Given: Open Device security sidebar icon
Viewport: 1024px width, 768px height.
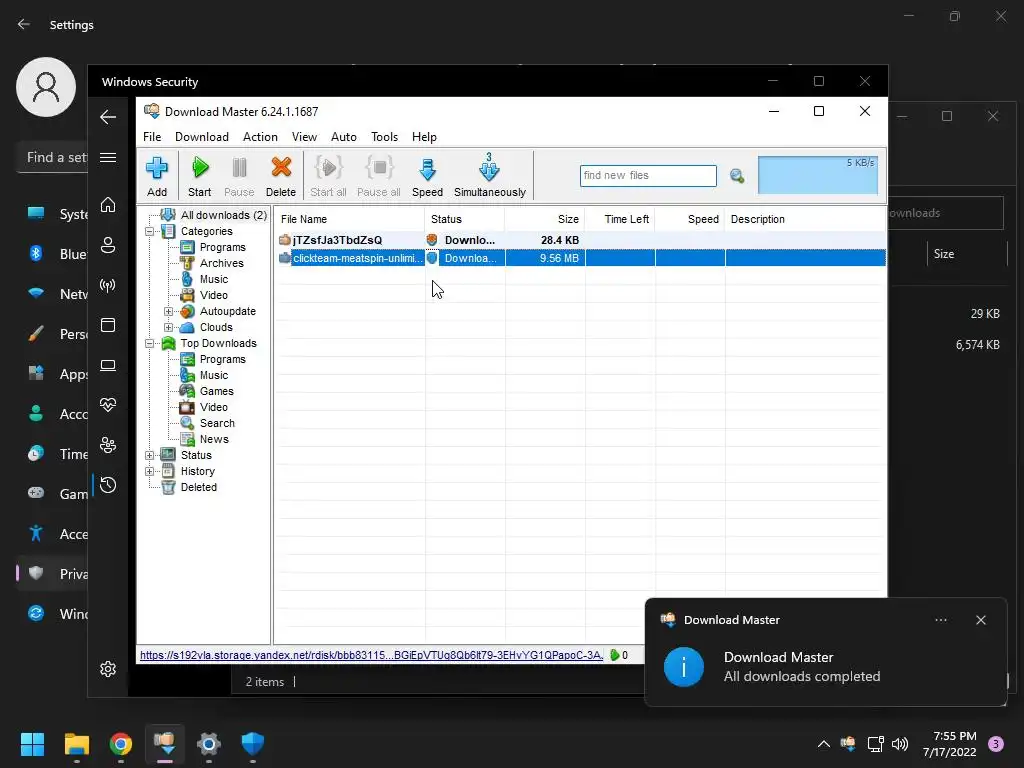Looking at the screenshot, I should tap(108, 365).
